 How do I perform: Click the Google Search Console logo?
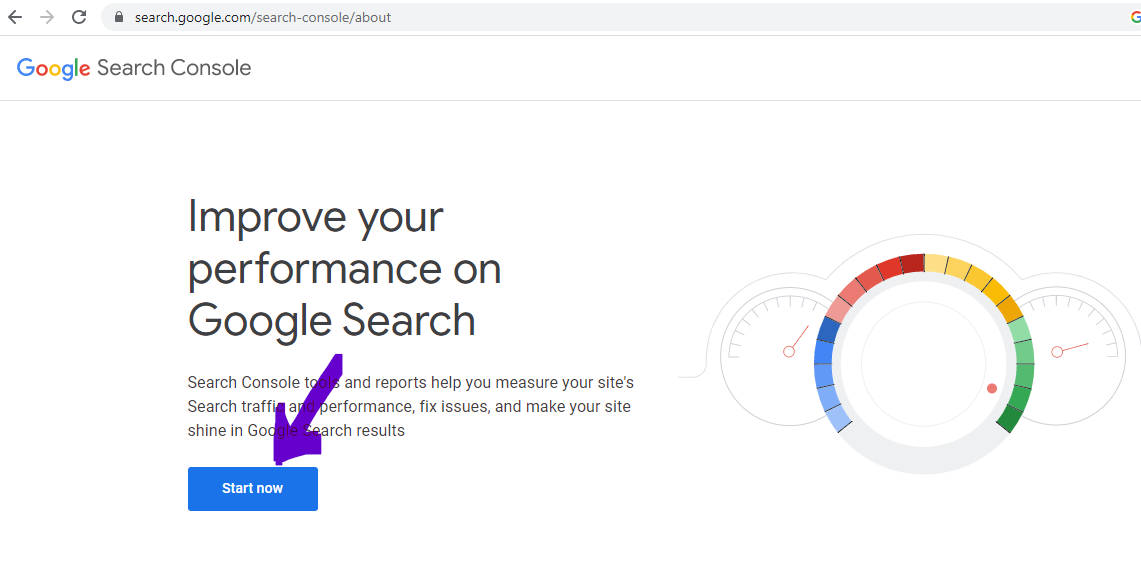[134, 68]
